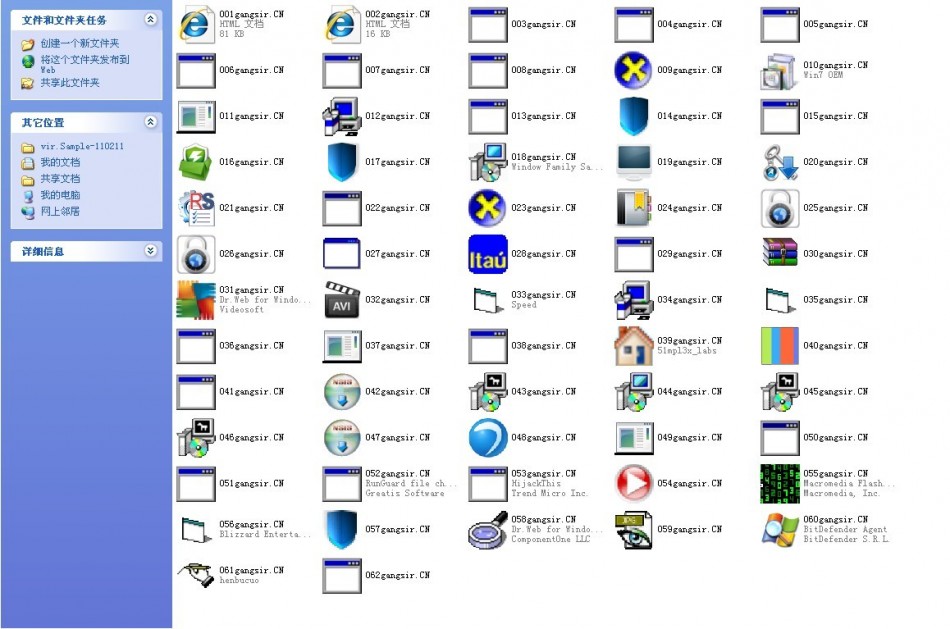This screenshot has height=629, width=950.
Task: Click the monitor icon of 019gangsir.CN
Action: (x=634, y=162)
